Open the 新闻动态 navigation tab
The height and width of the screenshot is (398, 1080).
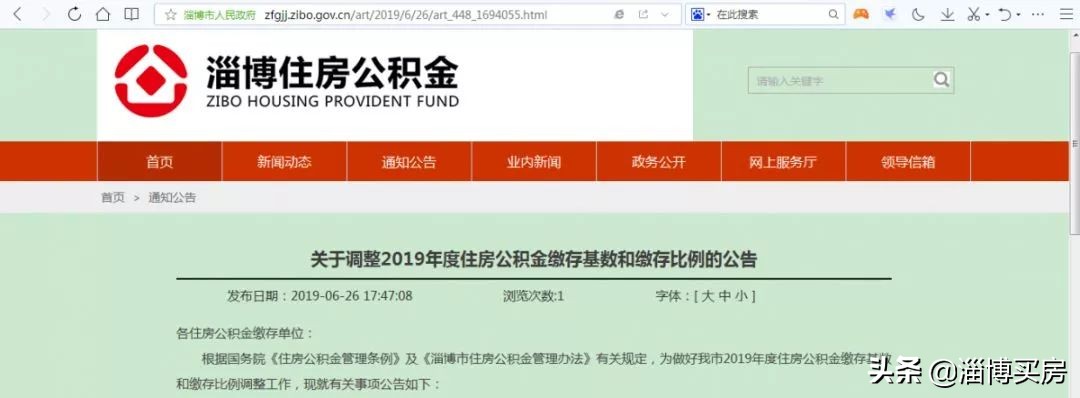[284, 162]
